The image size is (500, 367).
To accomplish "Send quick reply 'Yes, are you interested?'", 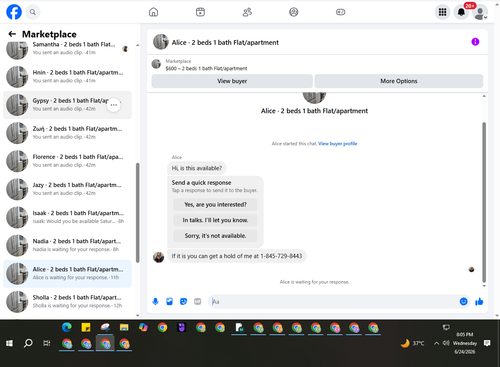I will (215, 204).
